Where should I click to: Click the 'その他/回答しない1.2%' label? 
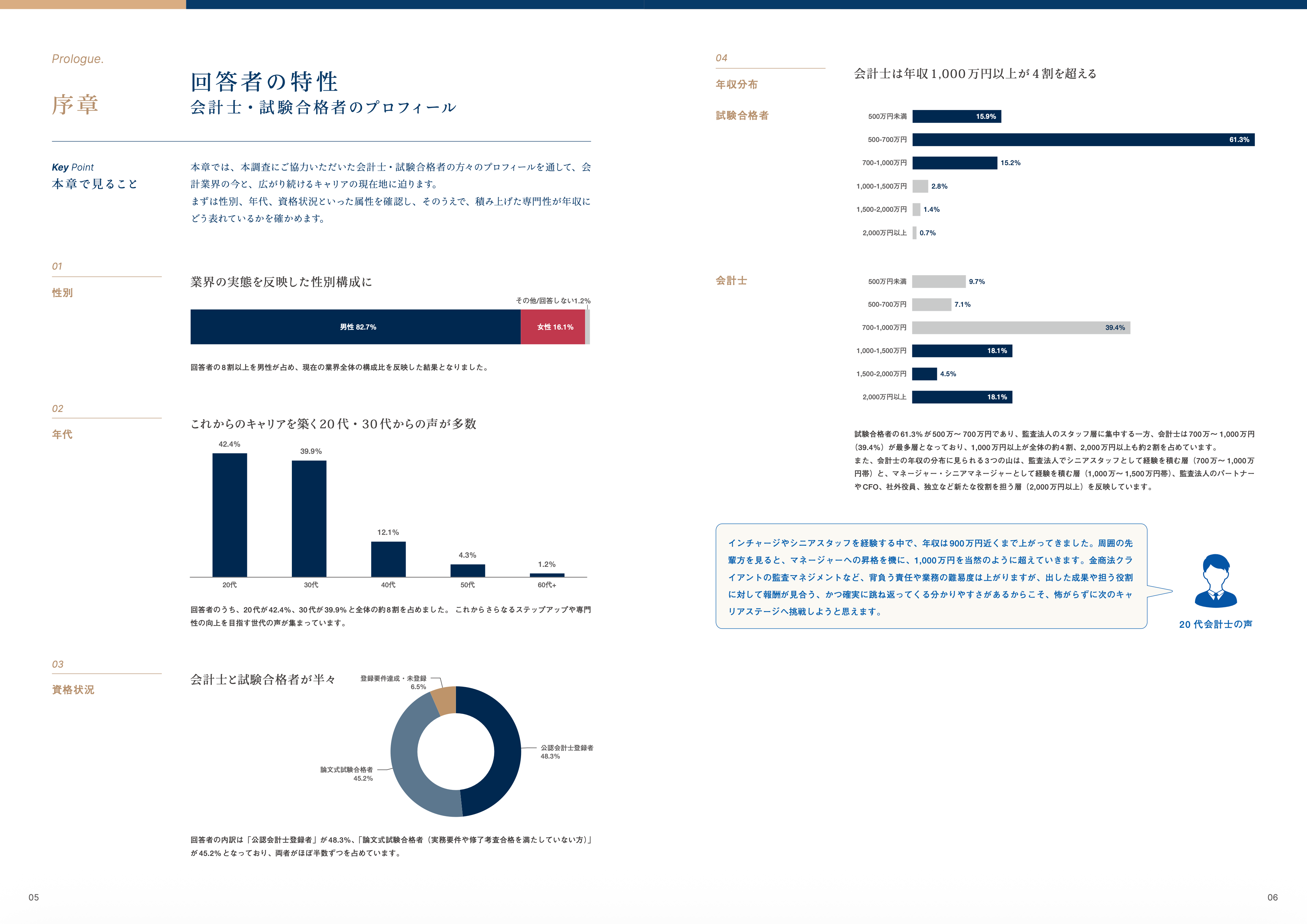(553, 300)
